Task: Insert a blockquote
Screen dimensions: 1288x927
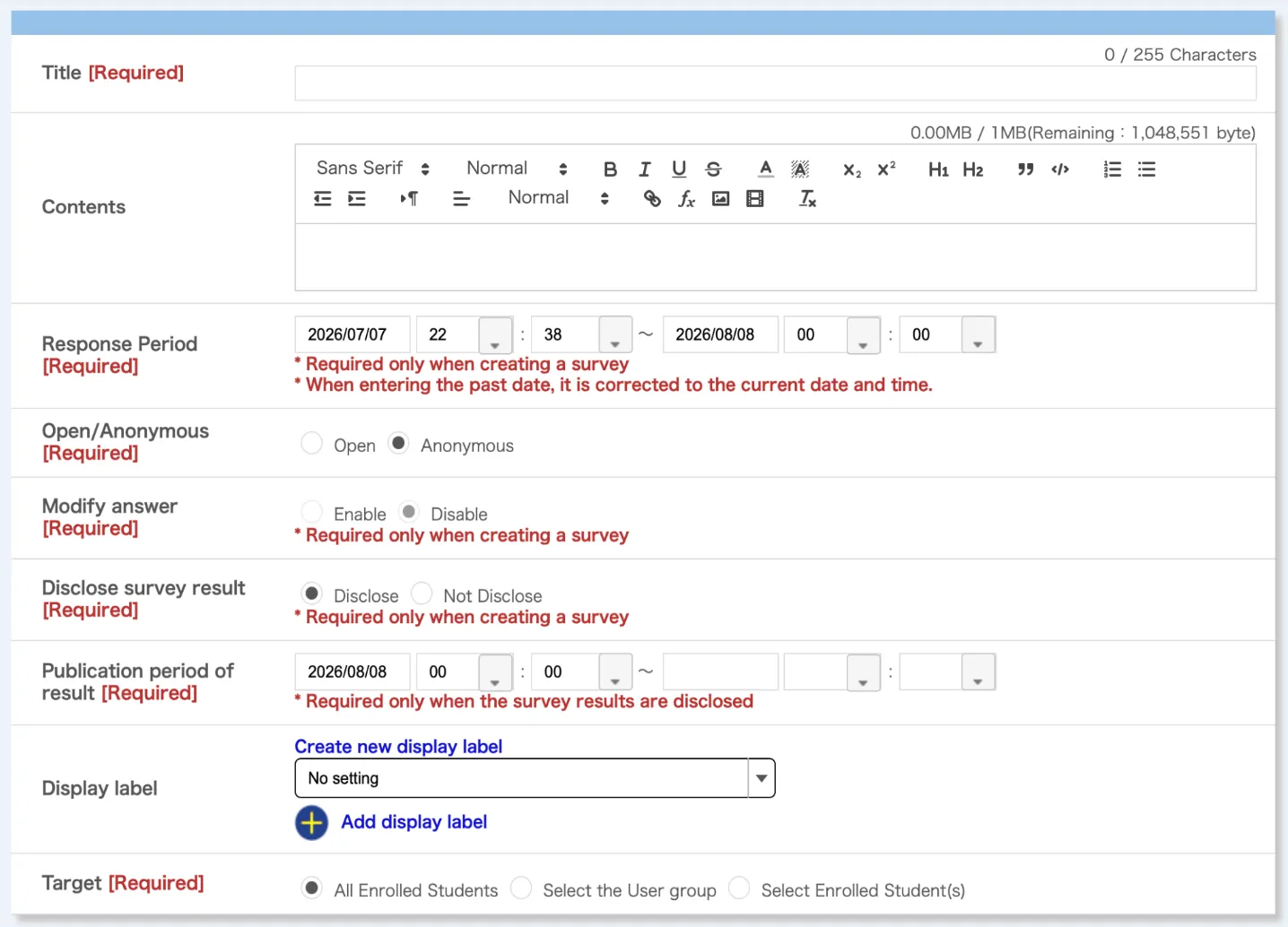Action: tap(1025, 169)
